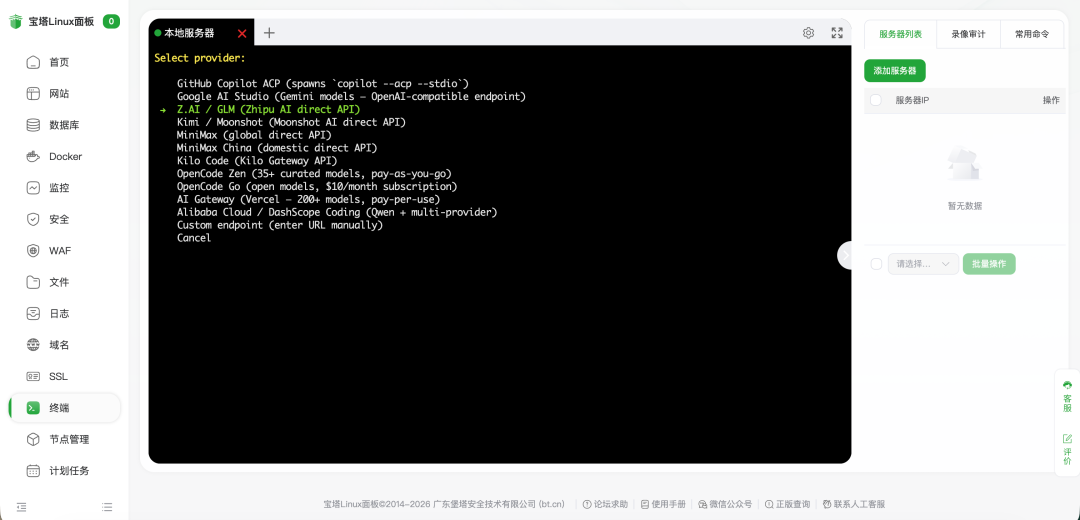The height and width of the screenshot is (520, 1080).
Task: Open the Docker section in sidebar
Action: [x=64, y=156]
